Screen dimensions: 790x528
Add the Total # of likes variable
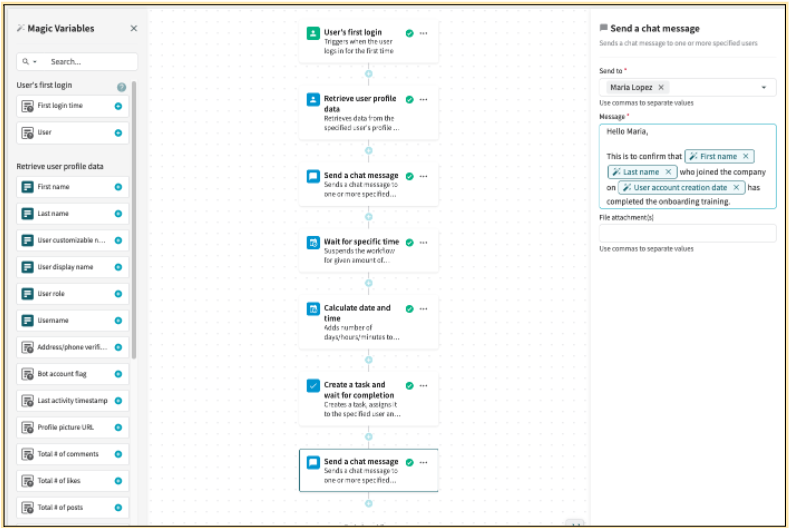click(x=118, y=481)
